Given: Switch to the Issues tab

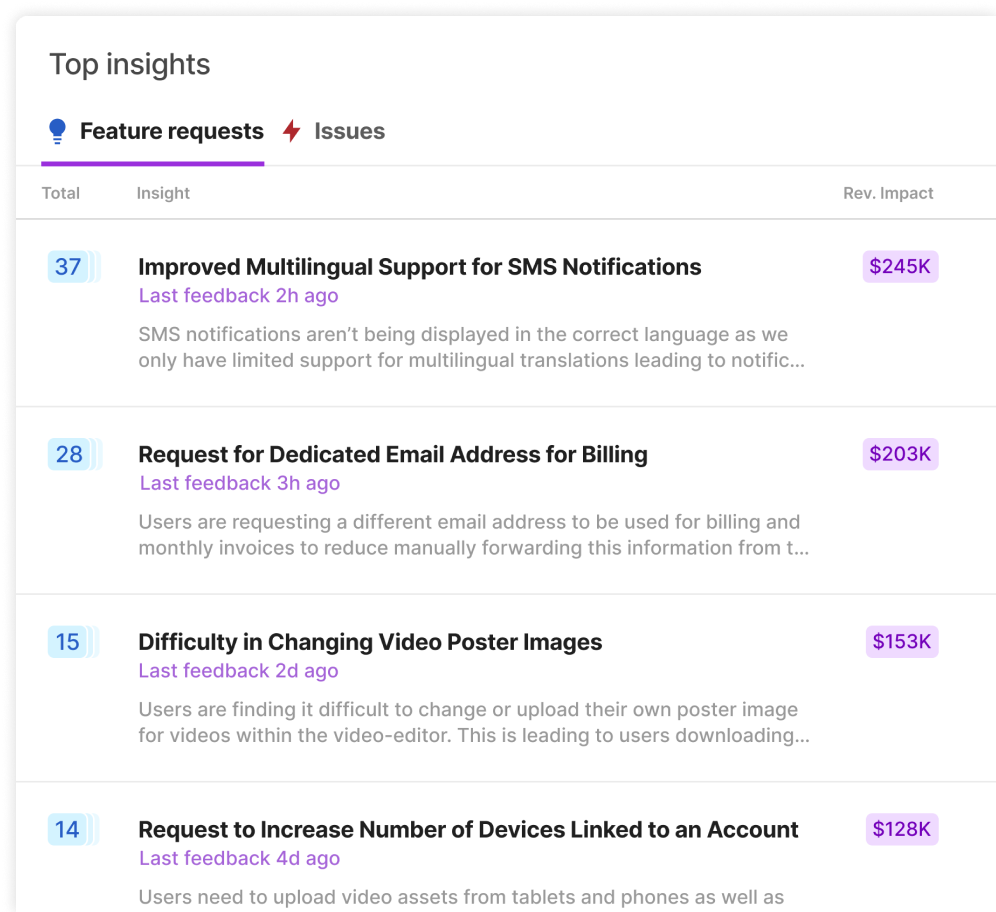Looking at the screenshot, I should (x=348, y=130).
